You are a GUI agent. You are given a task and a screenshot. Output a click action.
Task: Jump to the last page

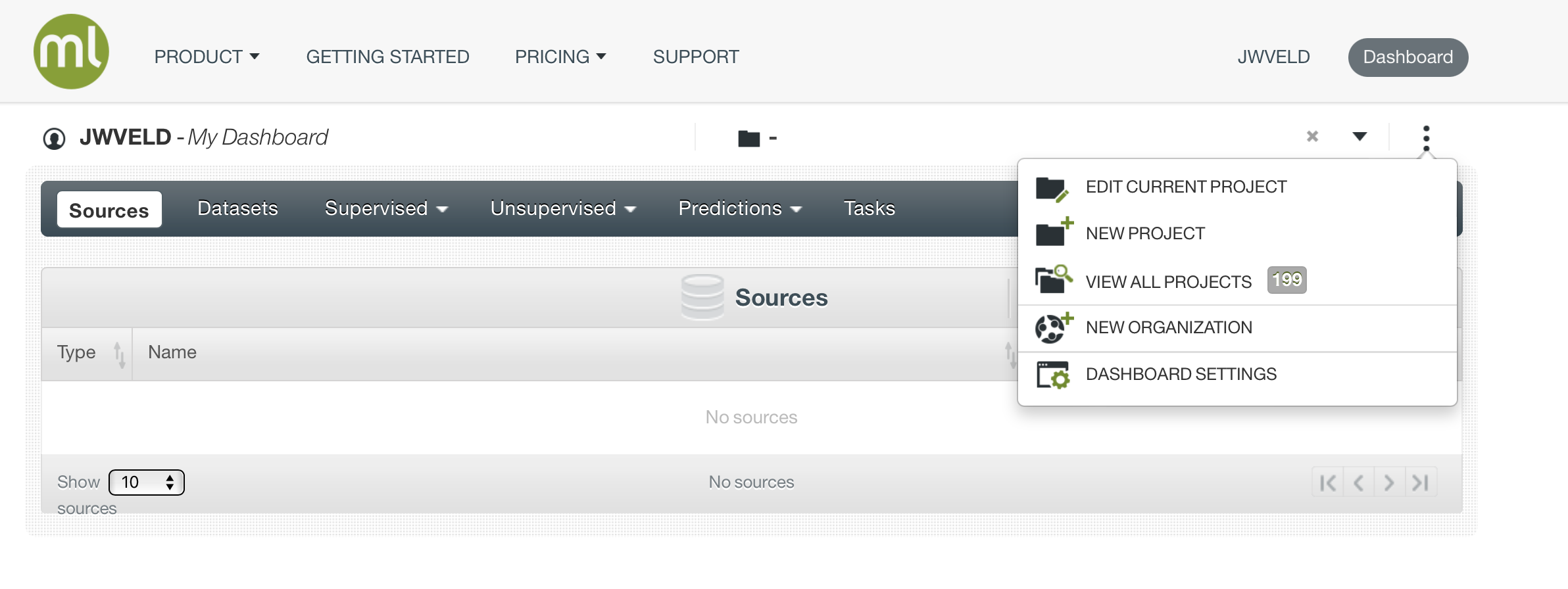pos(1421,483)
